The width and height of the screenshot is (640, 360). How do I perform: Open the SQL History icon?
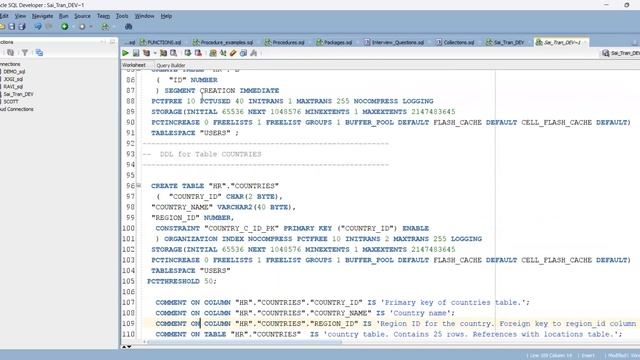(x=243, y=53)
